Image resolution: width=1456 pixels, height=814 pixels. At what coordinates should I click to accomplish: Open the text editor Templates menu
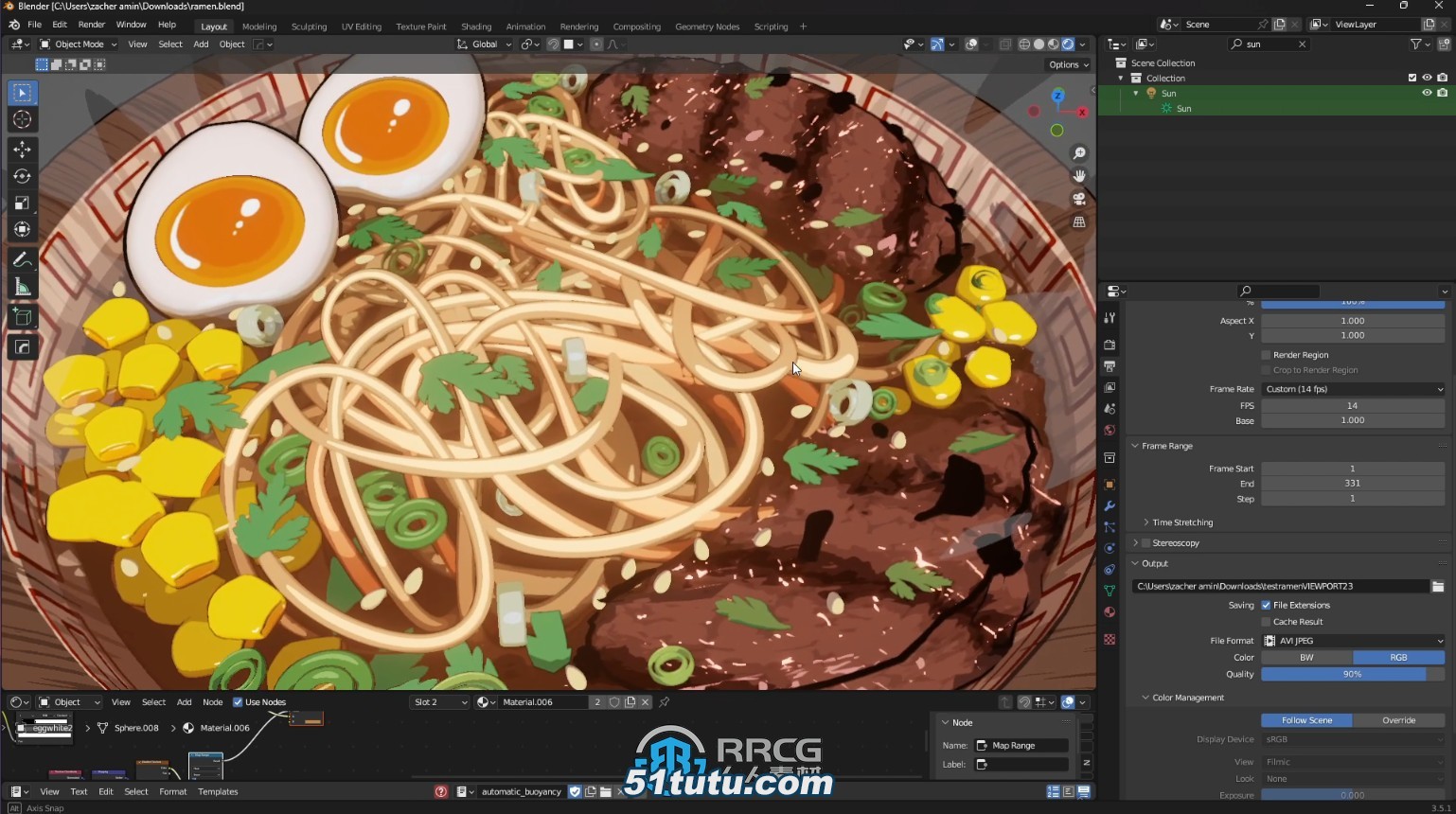[x=218, y=792]
